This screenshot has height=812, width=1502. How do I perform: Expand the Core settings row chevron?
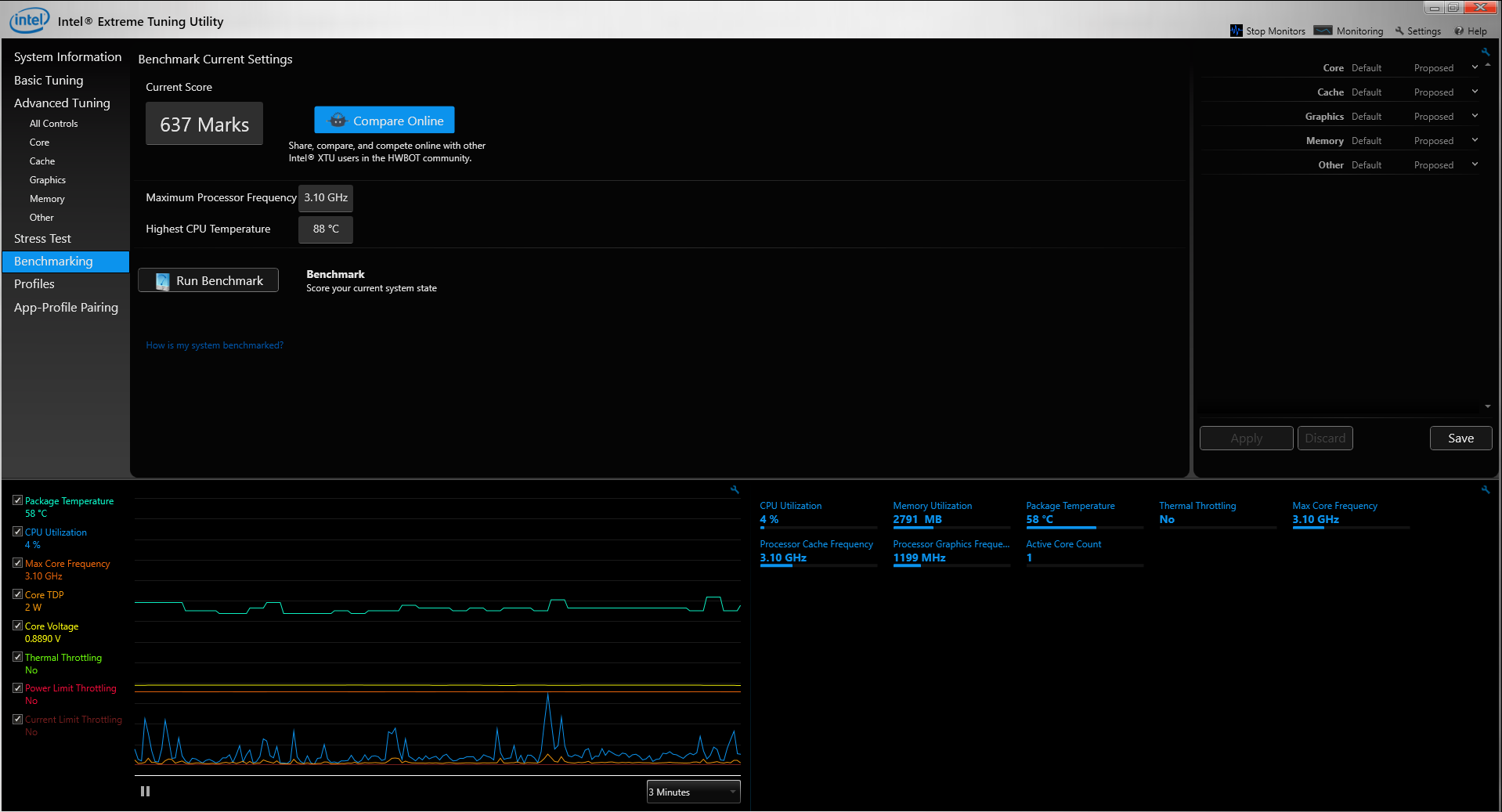point(1475,67)
